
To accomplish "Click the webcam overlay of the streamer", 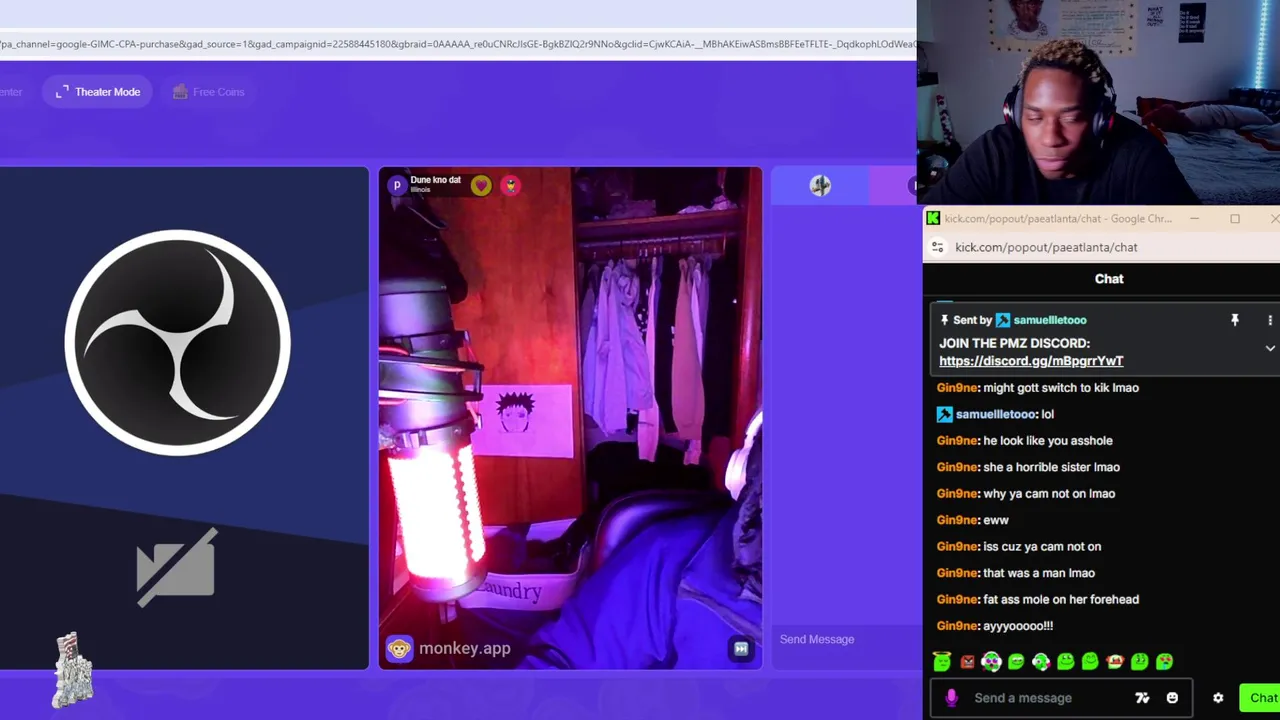I will coord(1098,102).
